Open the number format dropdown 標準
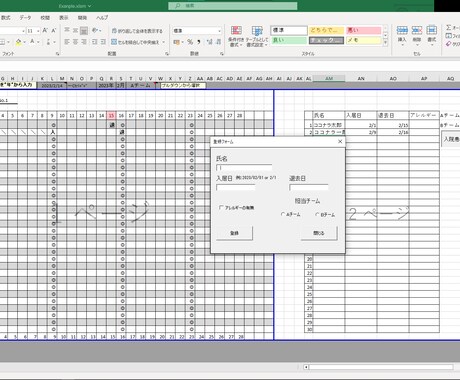The image size is (460, 380). point(219,31)
